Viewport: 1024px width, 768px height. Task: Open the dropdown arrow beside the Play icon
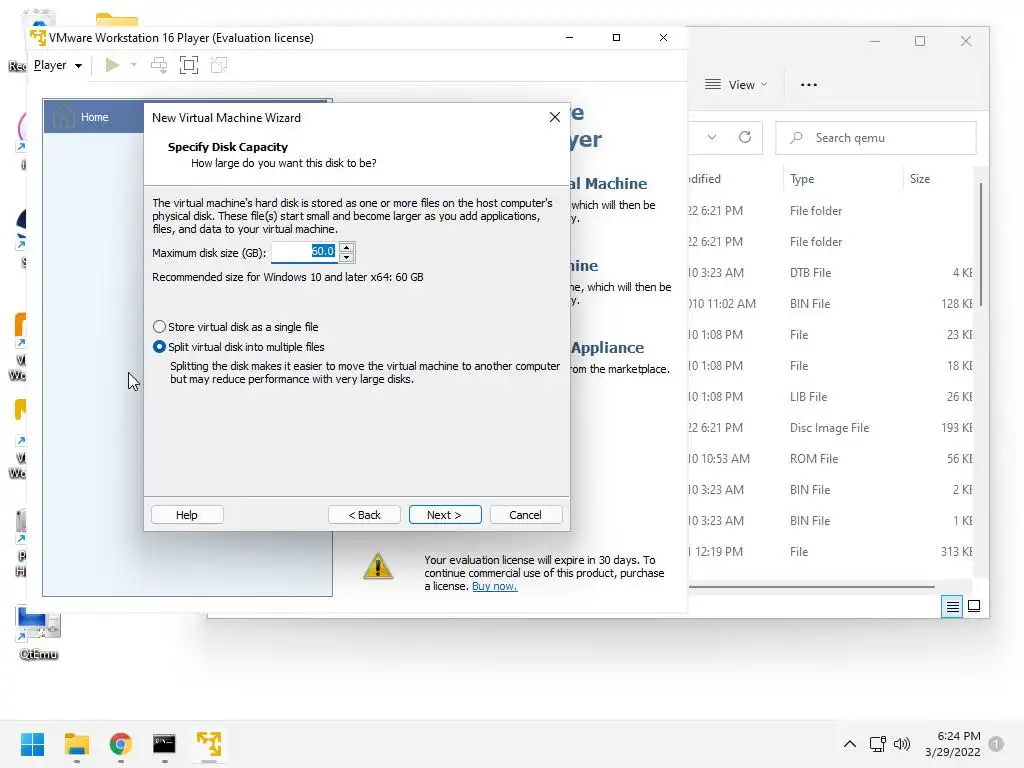tap(133, 65)
